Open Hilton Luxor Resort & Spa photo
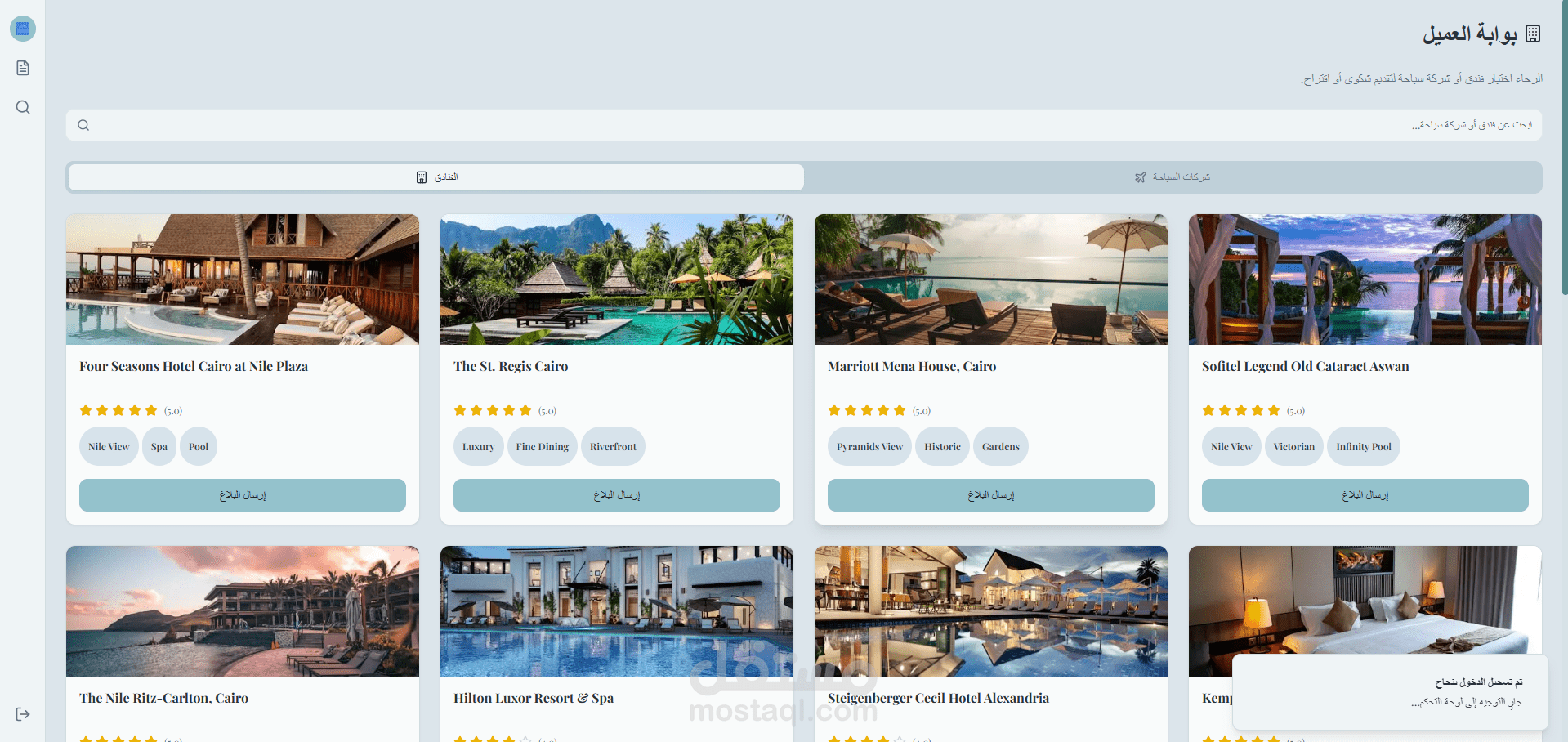The image size is (1568, 742). pos(617,611)
